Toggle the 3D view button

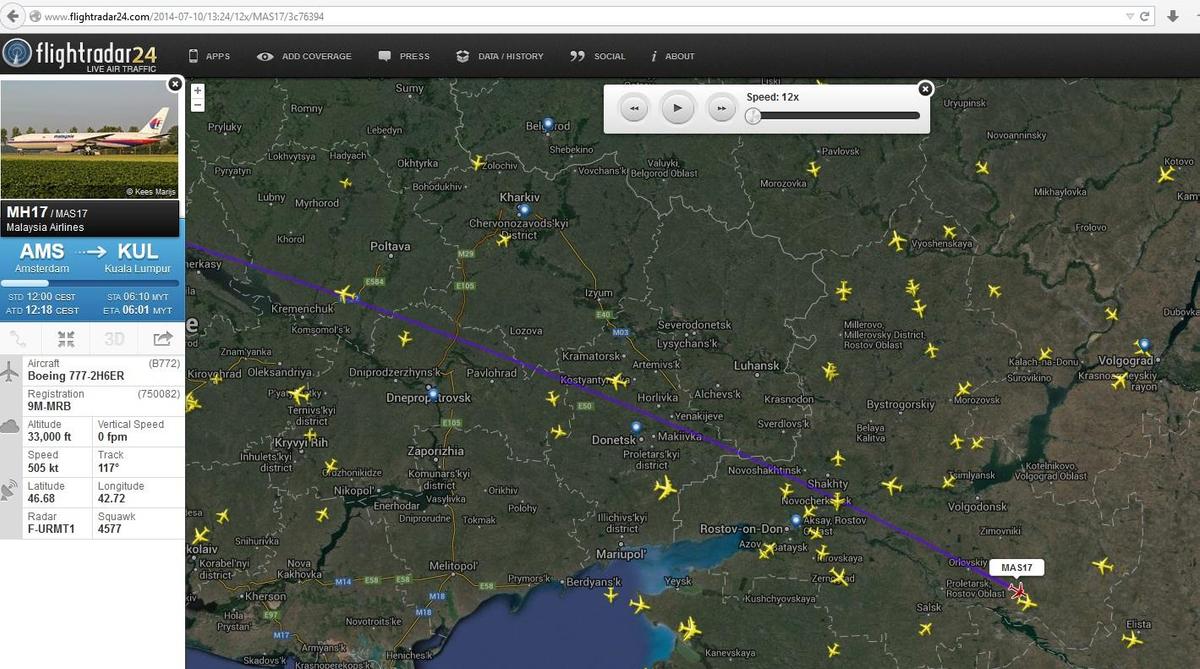[114, 339]
